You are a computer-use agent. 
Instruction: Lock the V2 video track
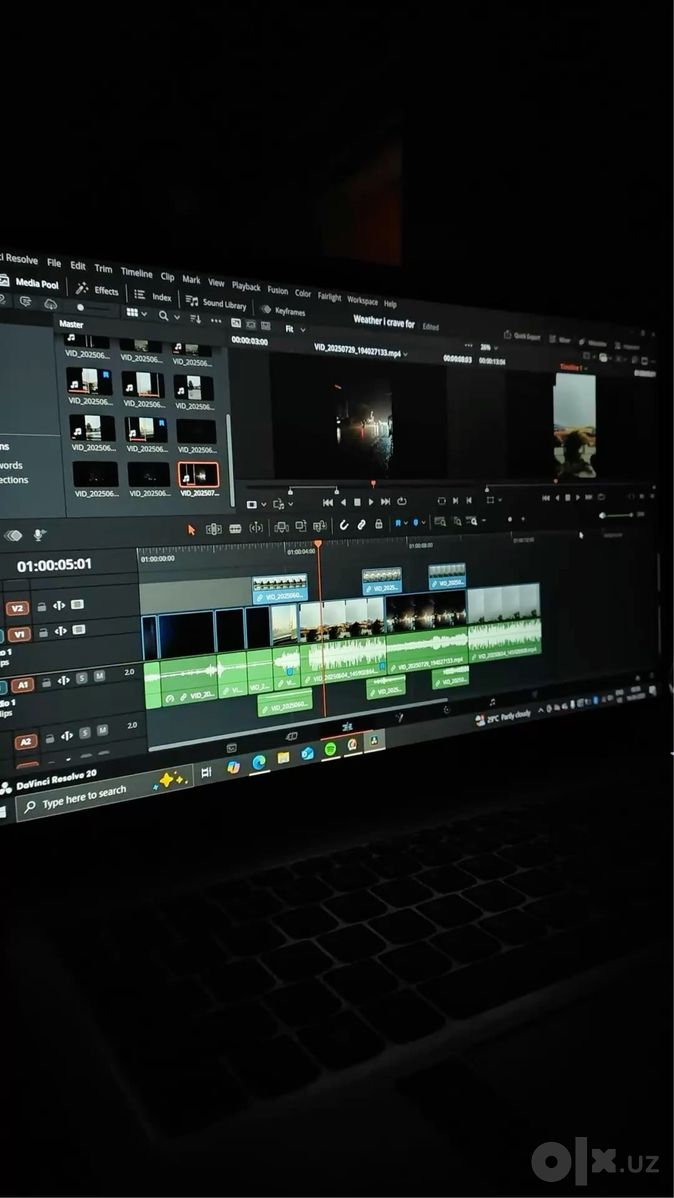tap(42, 607)
